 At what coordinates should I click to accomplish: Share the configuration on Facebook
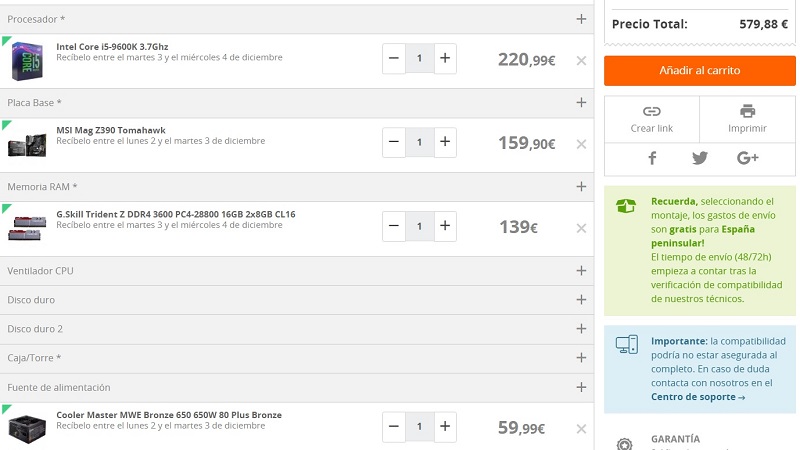click(x=652, y=158)
